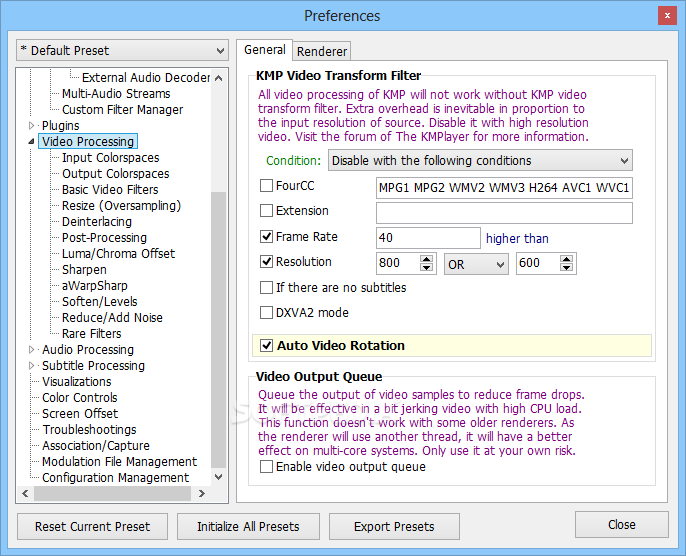686x556 pixels.
Task: Uncheck the Frame Rate checkbox
Action: pyautogui.click(x=266, y=237)
